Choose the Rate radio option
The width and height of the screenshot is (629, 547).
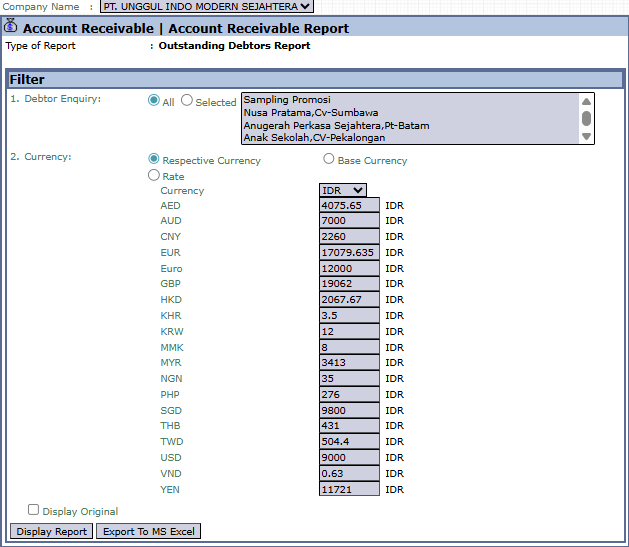pos(154,175)
